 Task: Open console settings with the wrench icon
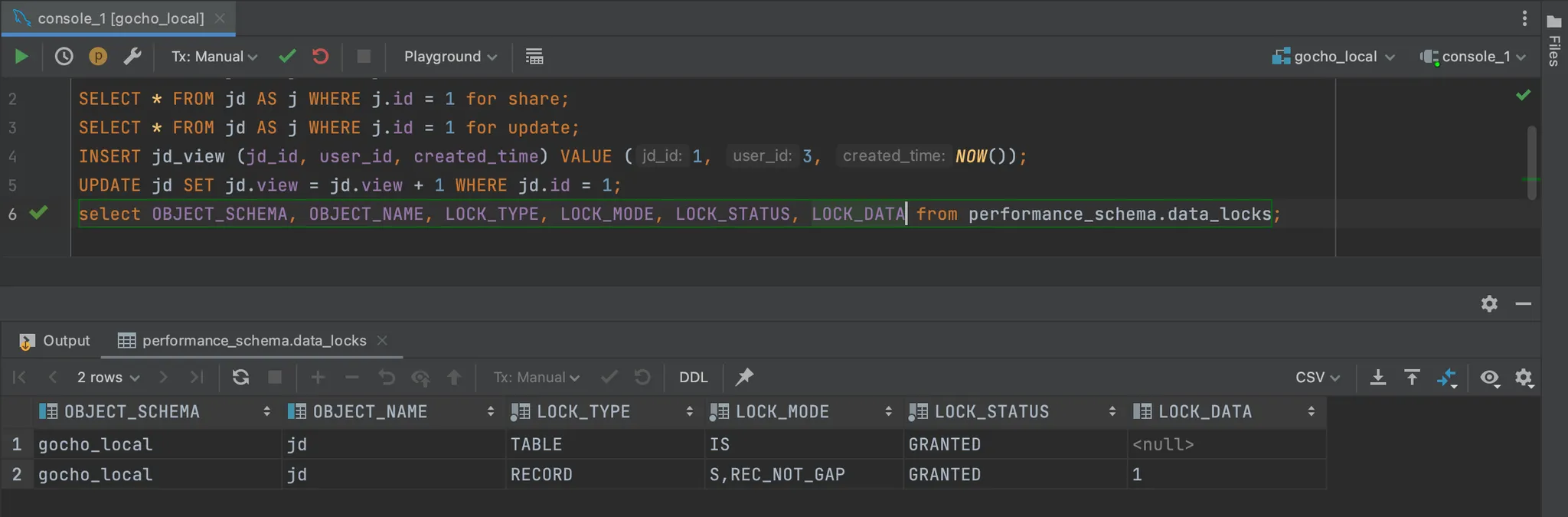pos(132,57)
